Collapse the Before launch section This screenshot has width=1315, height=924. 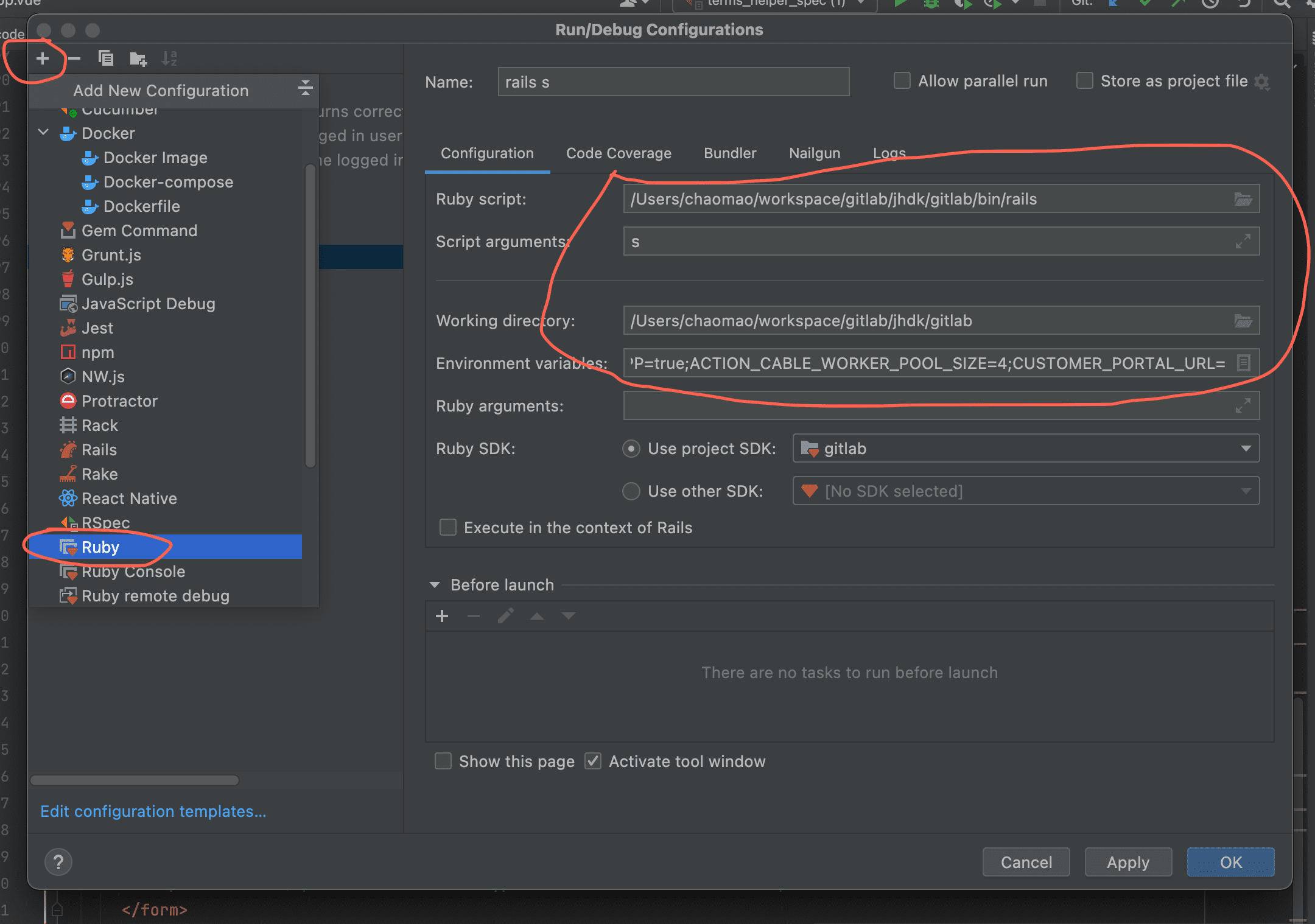pyautogui.click(x=435, y=584)
